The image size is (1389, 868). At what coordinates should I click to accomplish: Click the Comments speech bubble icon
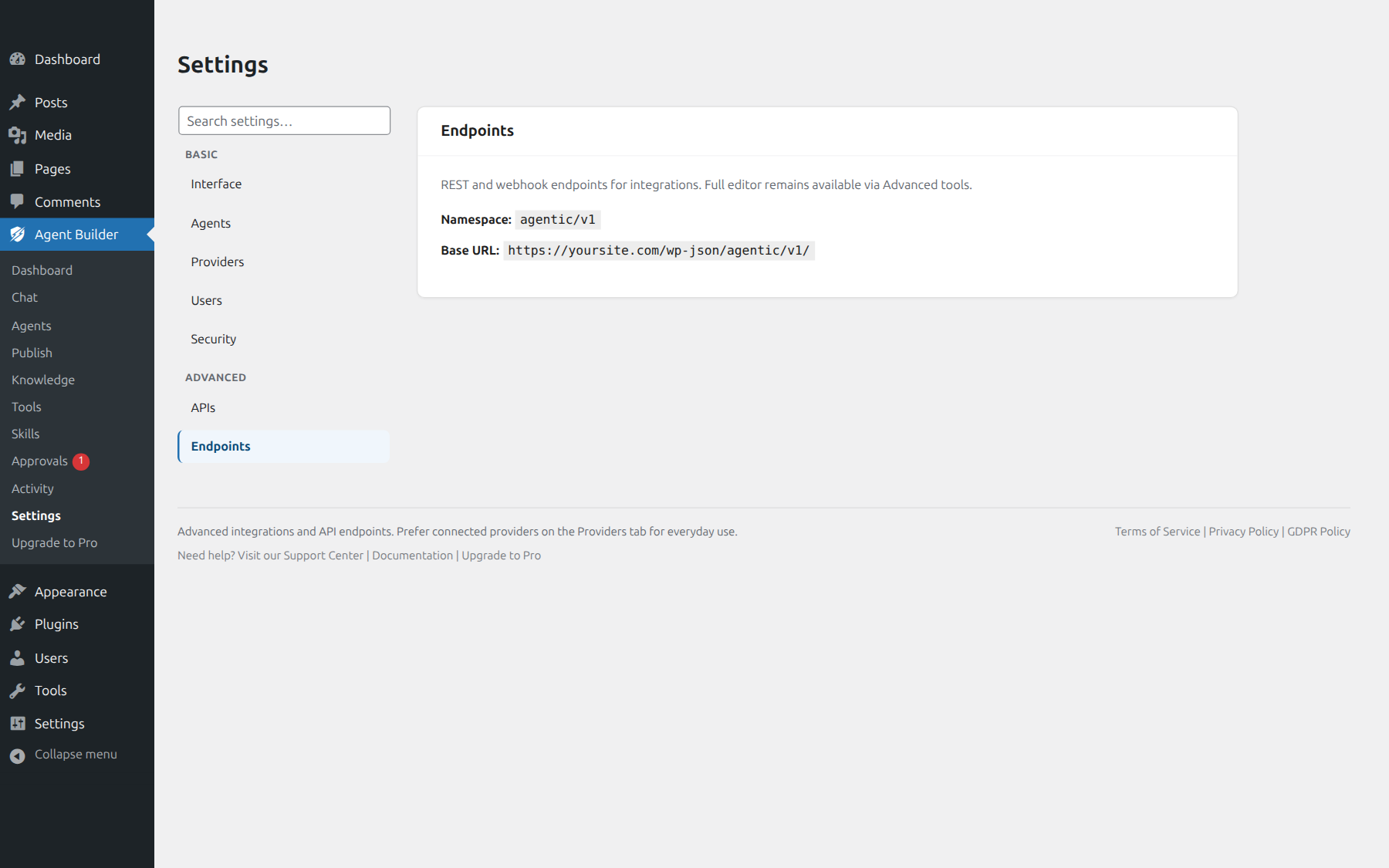click(17, 202)
